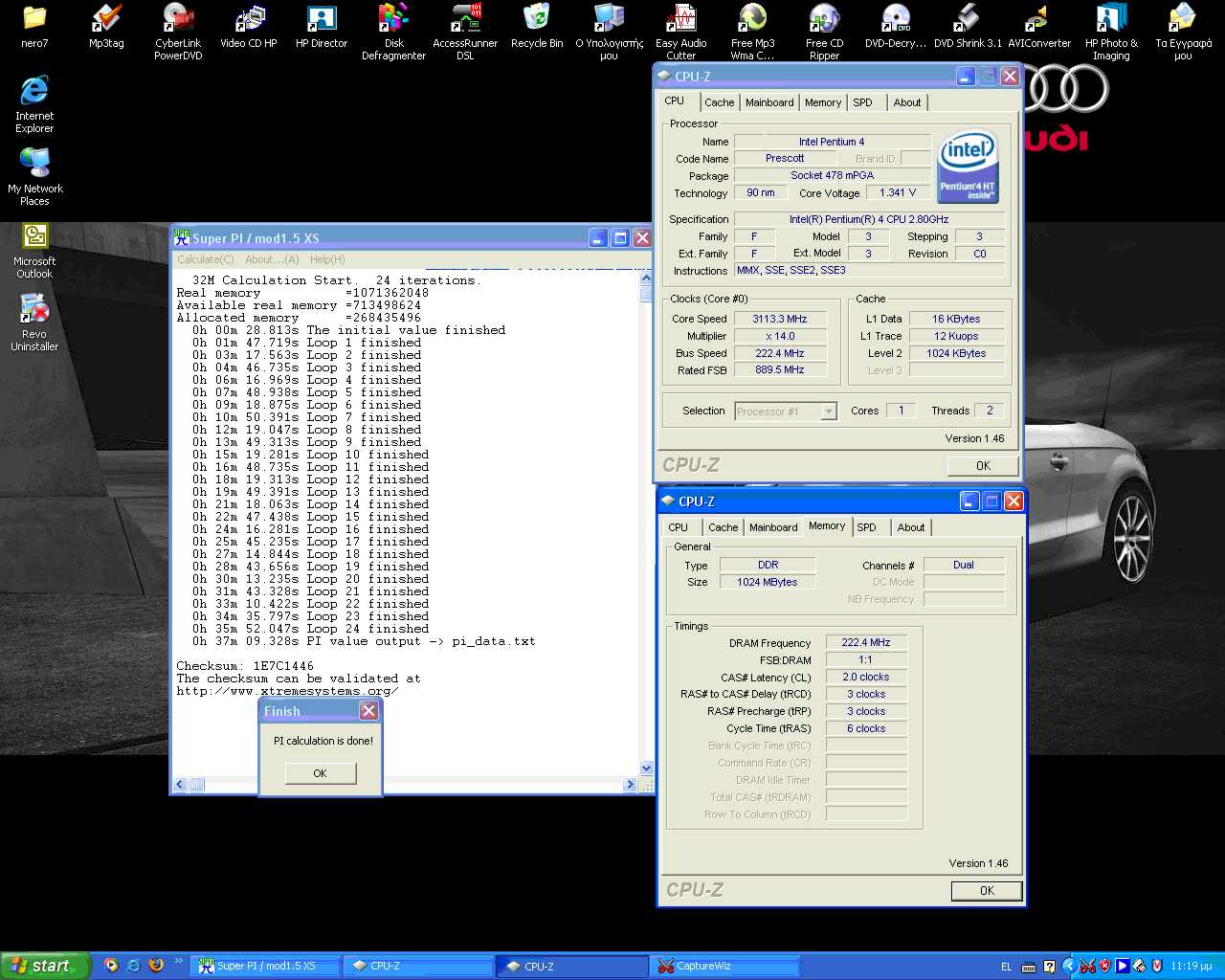Open the Selection Processor #1 dropdown

(786, 412)
